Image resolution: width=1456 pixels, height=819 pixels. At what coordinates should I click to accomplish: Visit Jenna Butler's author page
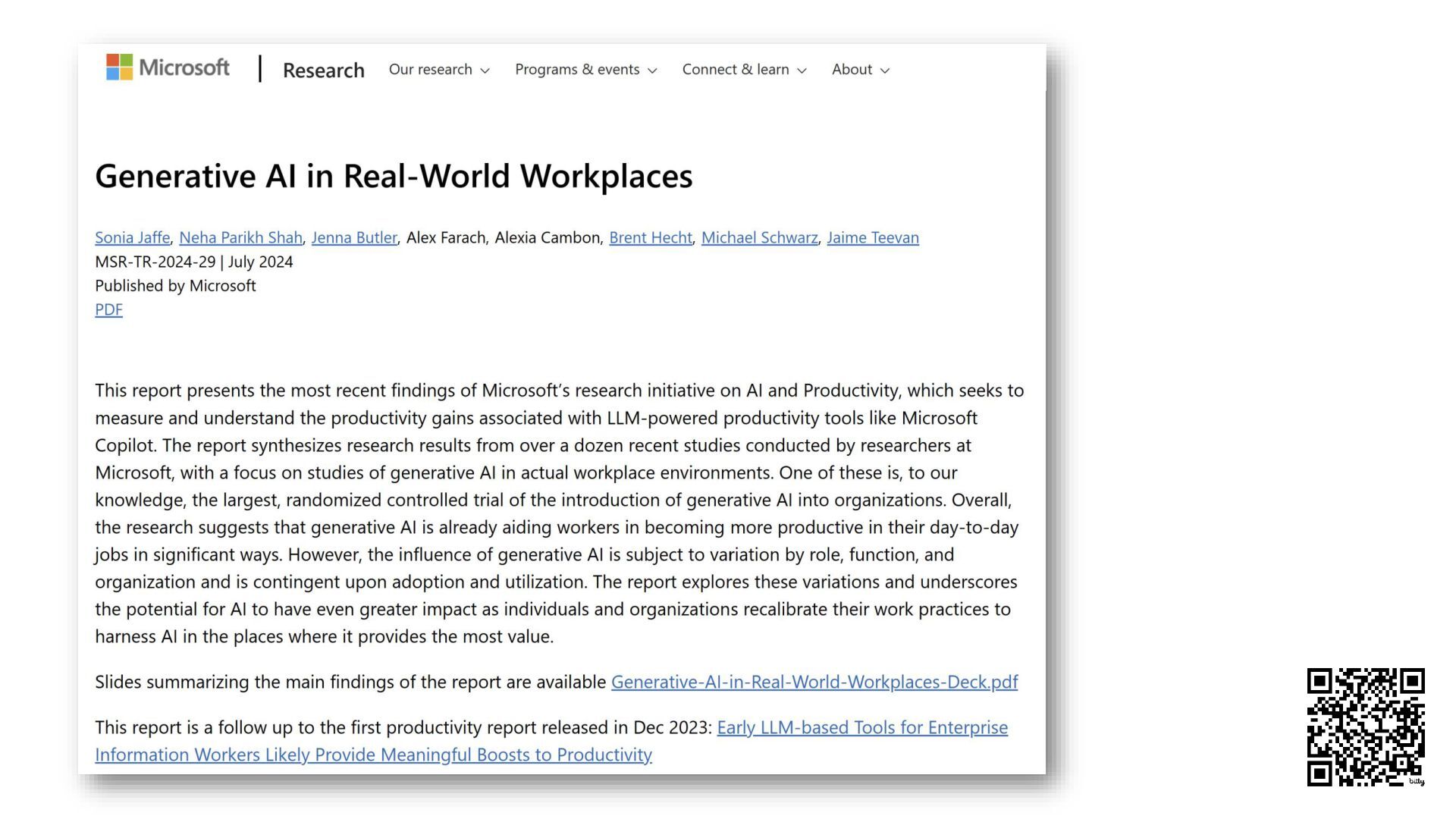tap(354, 237)
